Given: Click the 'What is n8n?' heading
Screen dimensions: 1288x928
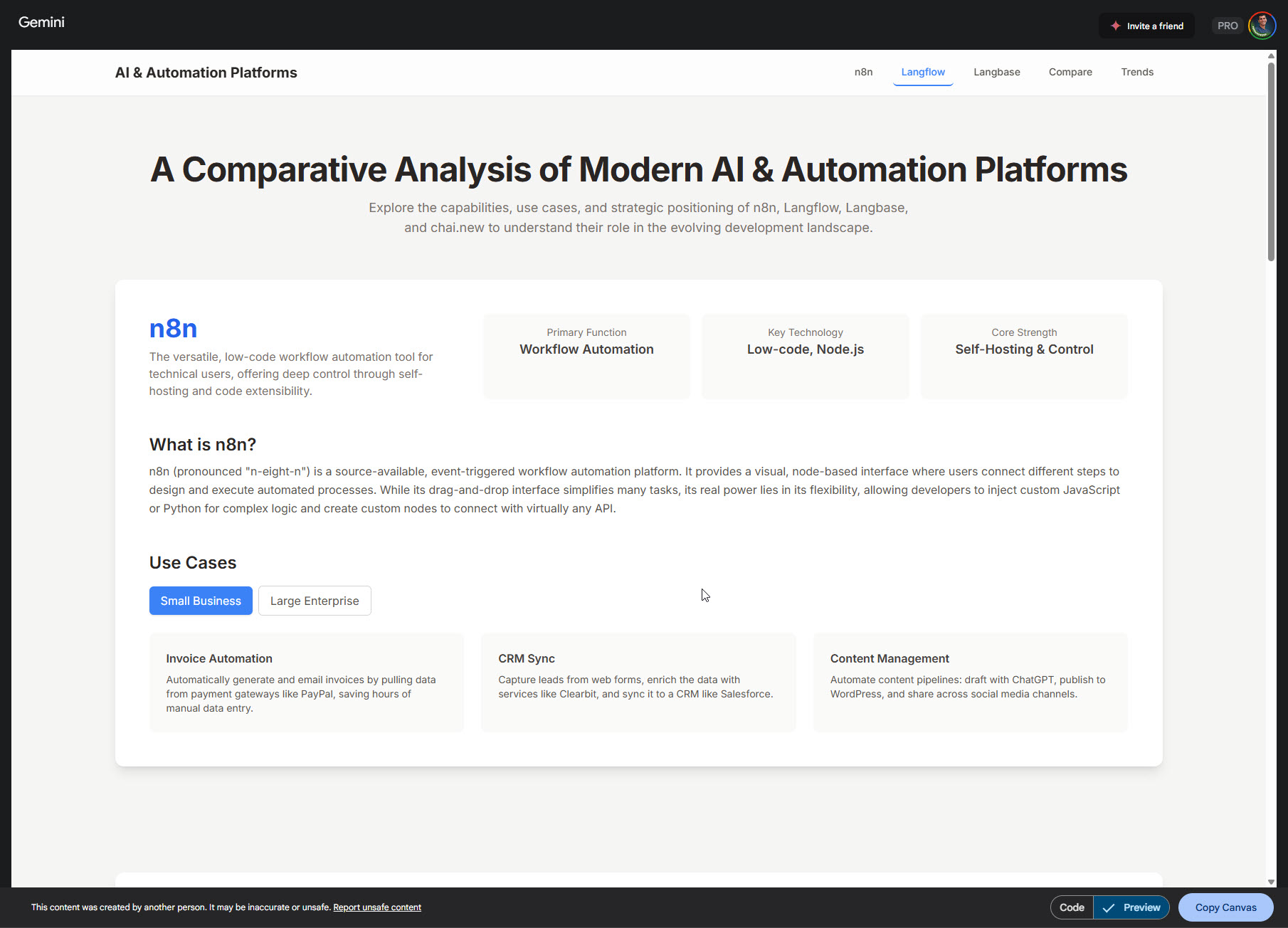Looking at the screenshot, I should click(x=203, y=445).
